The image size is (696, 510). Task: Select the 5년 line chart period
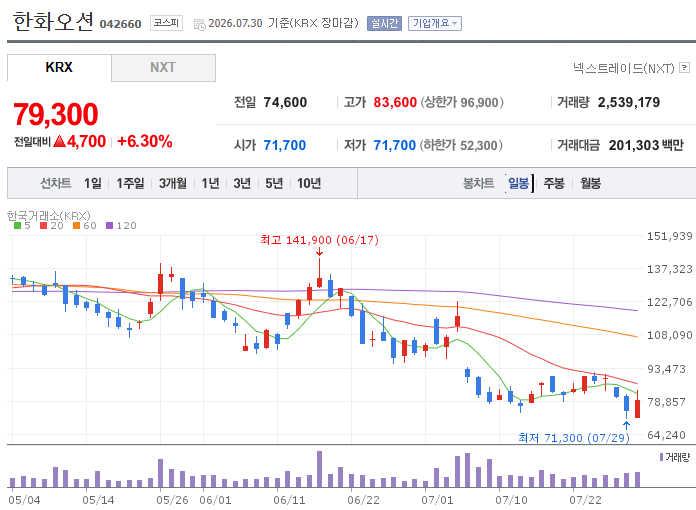pos(274,183)
